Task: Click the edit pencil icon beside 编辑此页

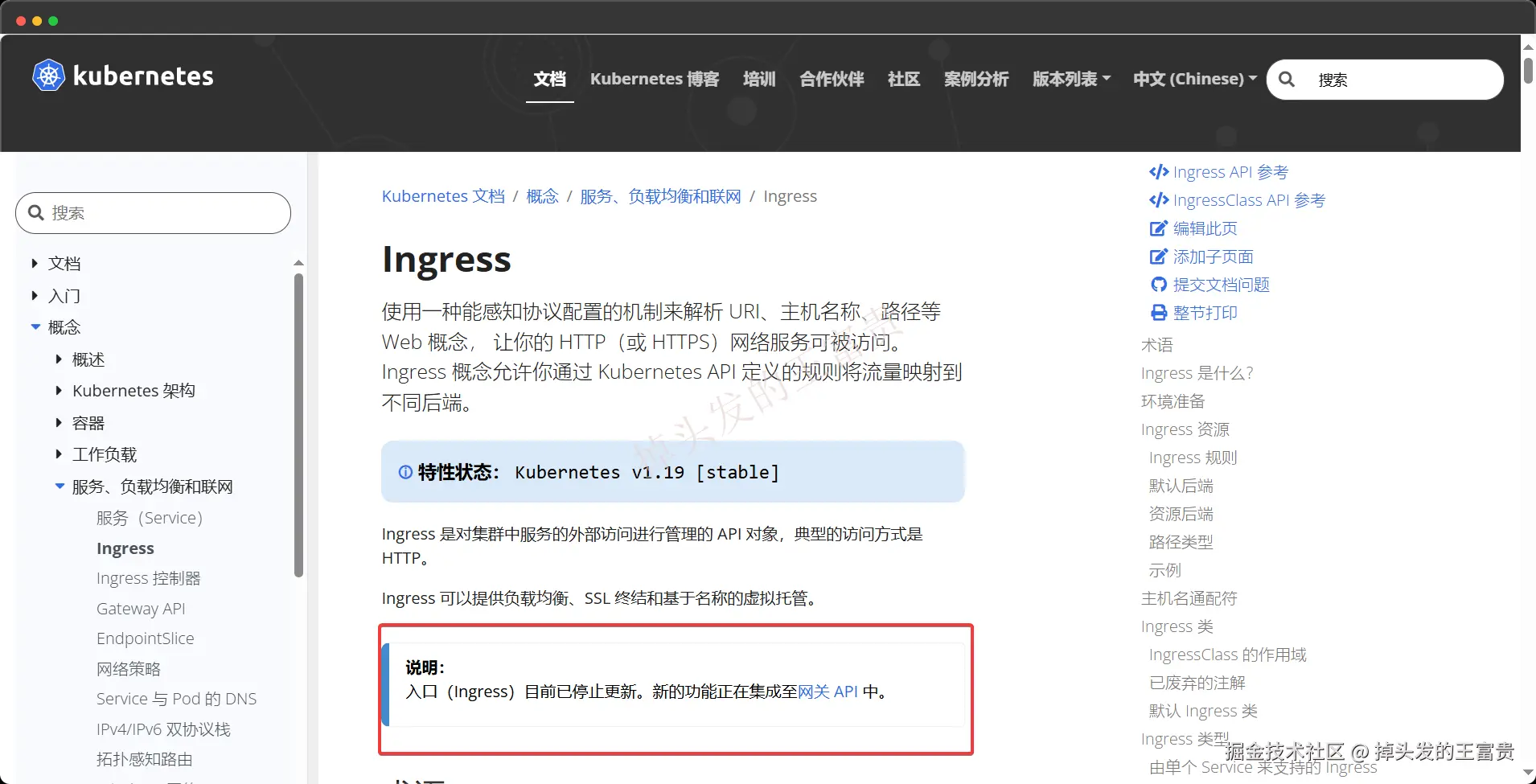Action: coord(1158,228)
